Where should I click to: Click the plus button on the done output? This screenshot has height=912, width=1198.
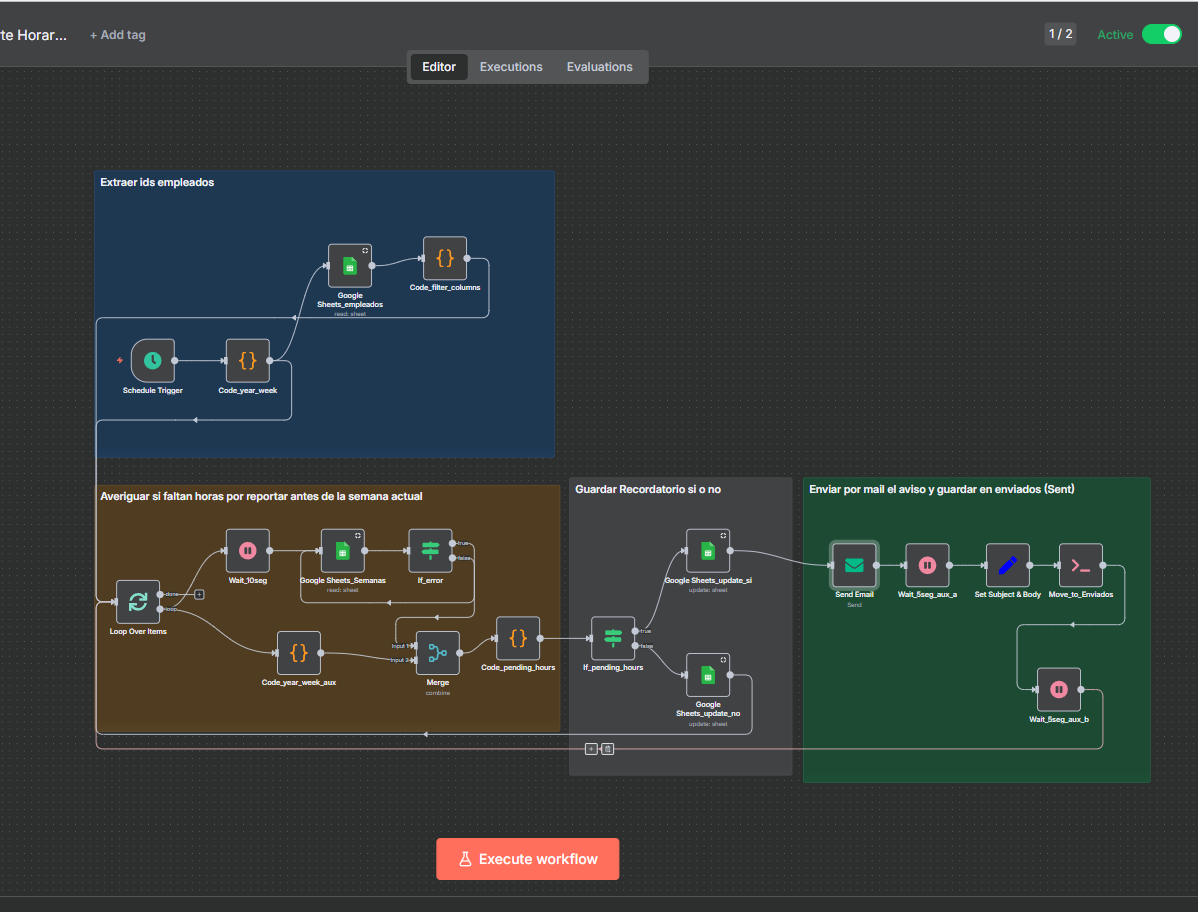tap(199, 594)
